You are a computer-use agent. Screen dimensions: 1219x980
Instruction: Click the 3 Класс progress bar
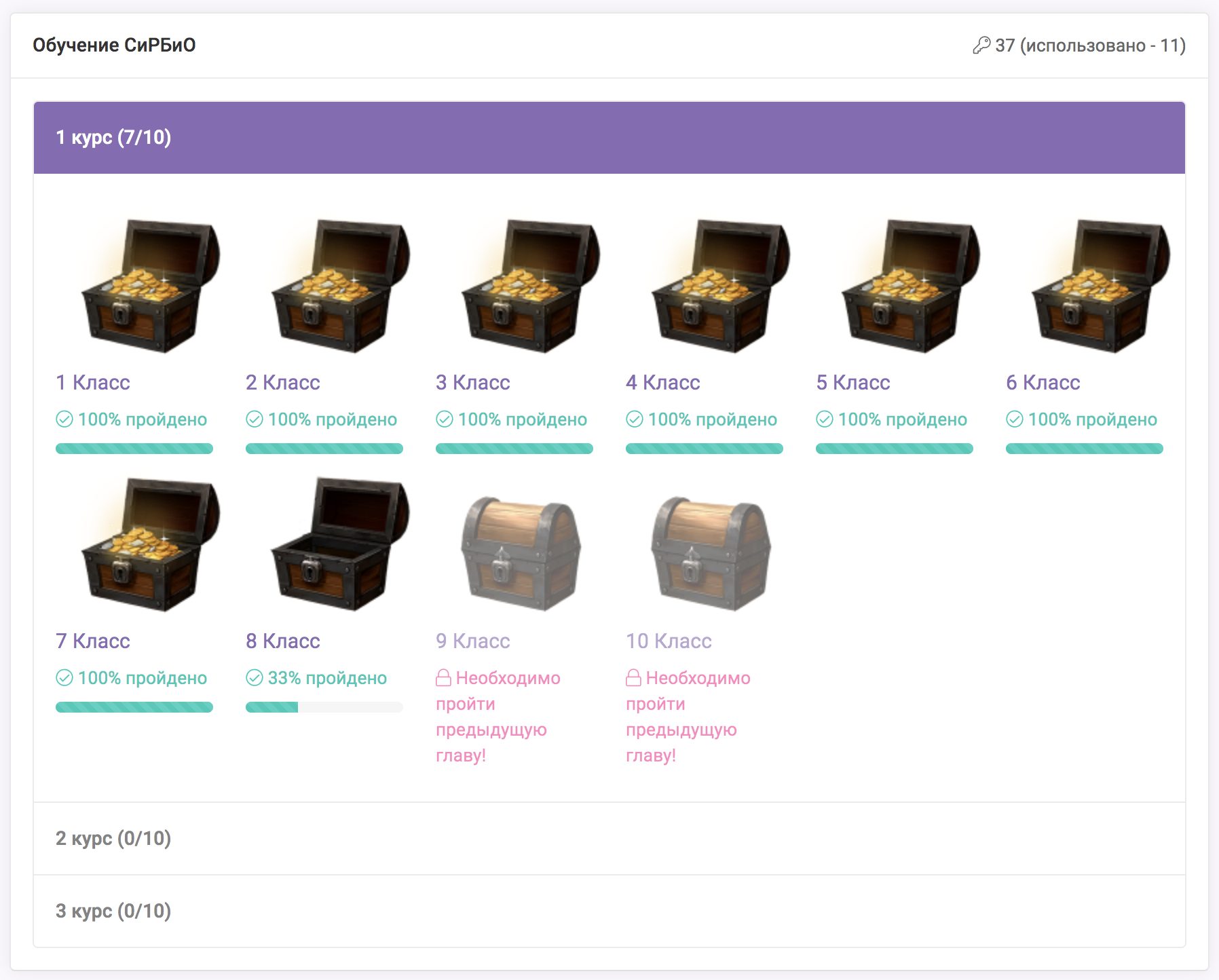514,449
